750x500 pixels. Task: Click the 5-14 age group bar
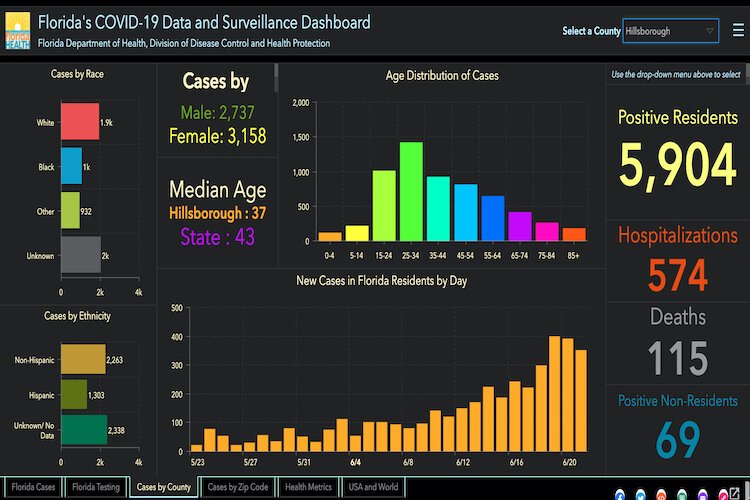pos(357,233)
